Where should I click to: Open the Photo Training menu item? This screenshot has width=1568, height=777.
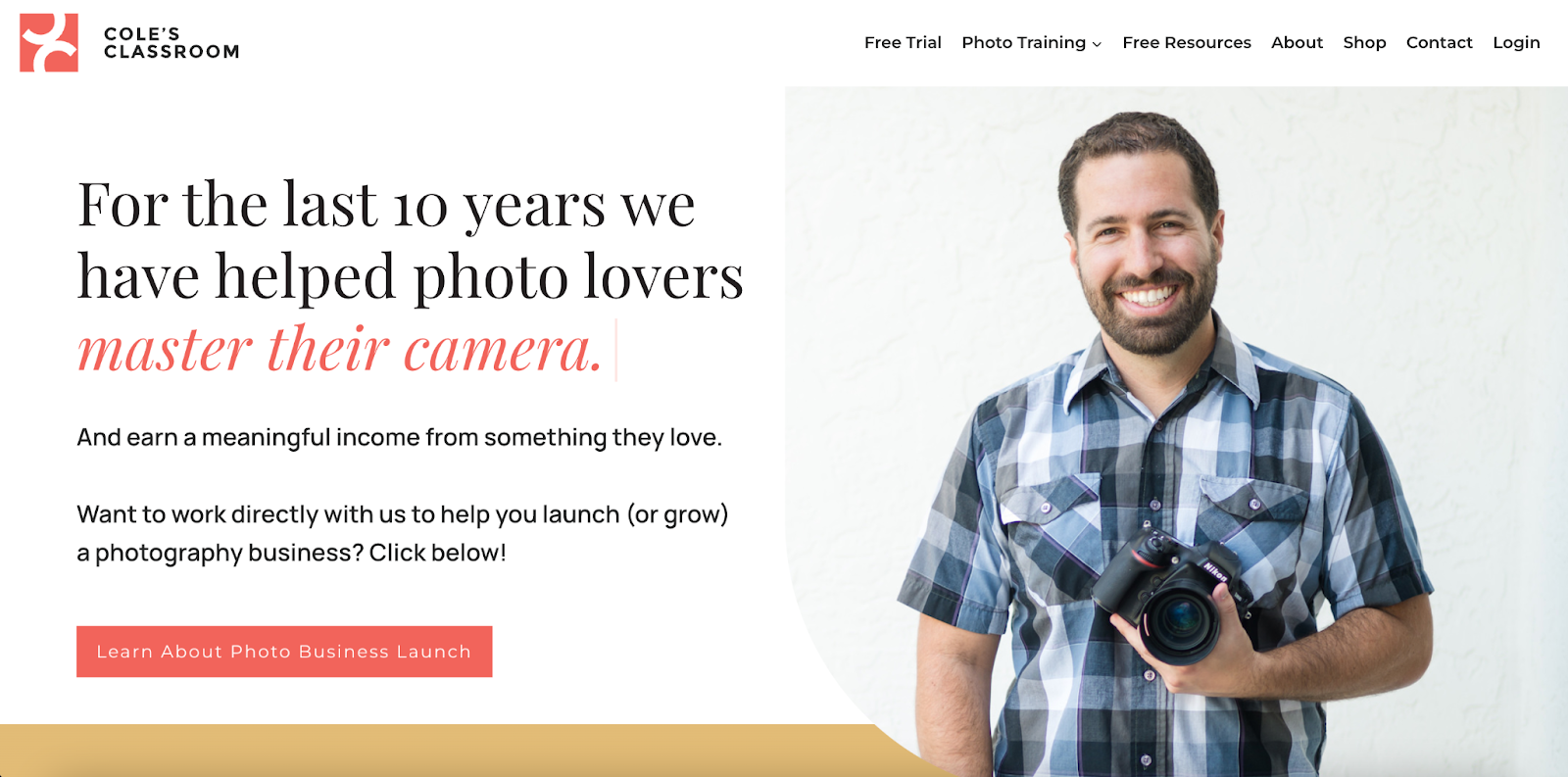[x=1023, y=42]
